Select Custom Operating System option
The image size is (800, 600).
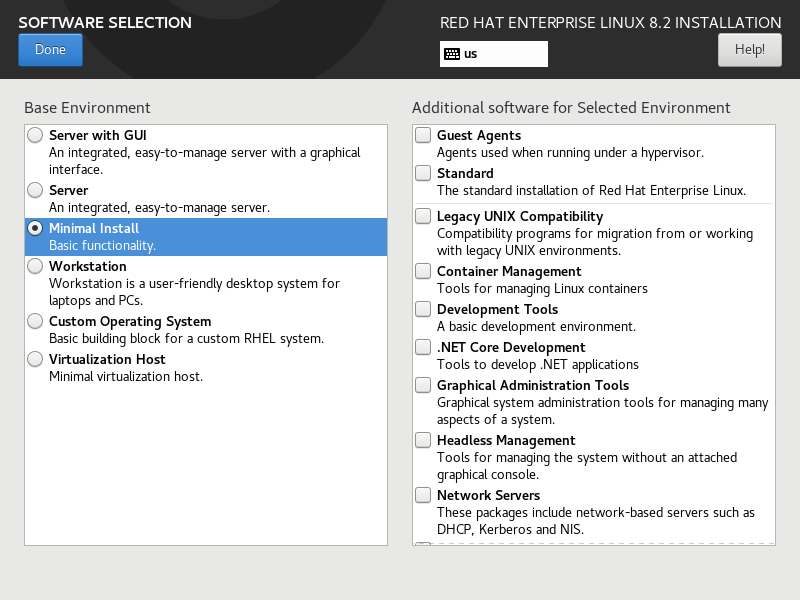click(36, 321)
